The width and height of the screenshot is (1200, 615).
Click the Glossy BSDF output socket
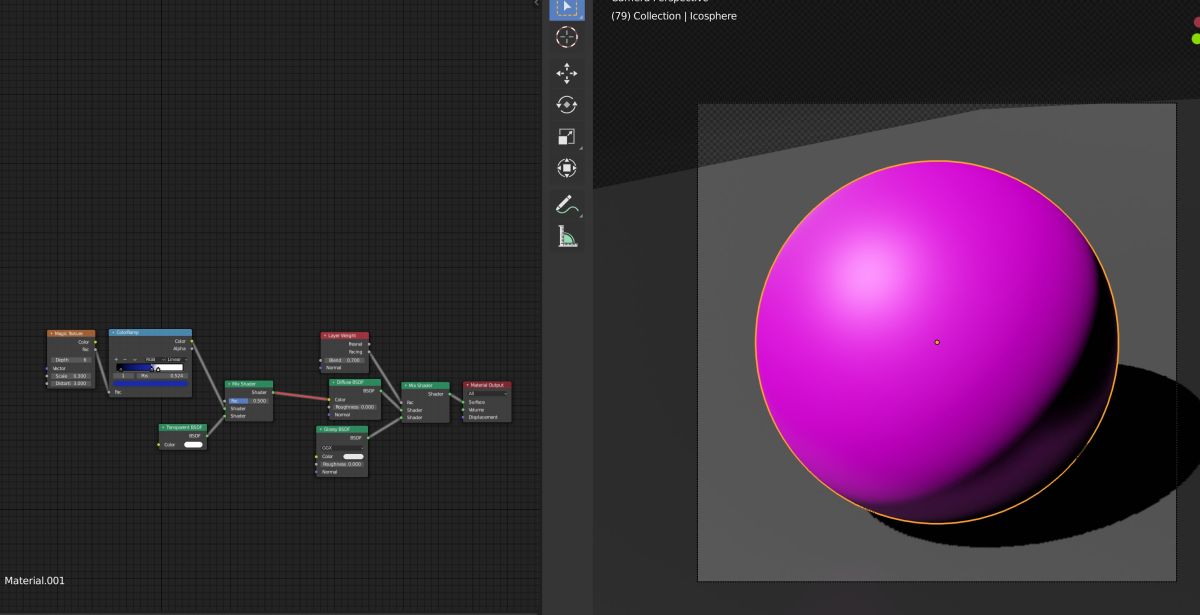tap(368, 438)
